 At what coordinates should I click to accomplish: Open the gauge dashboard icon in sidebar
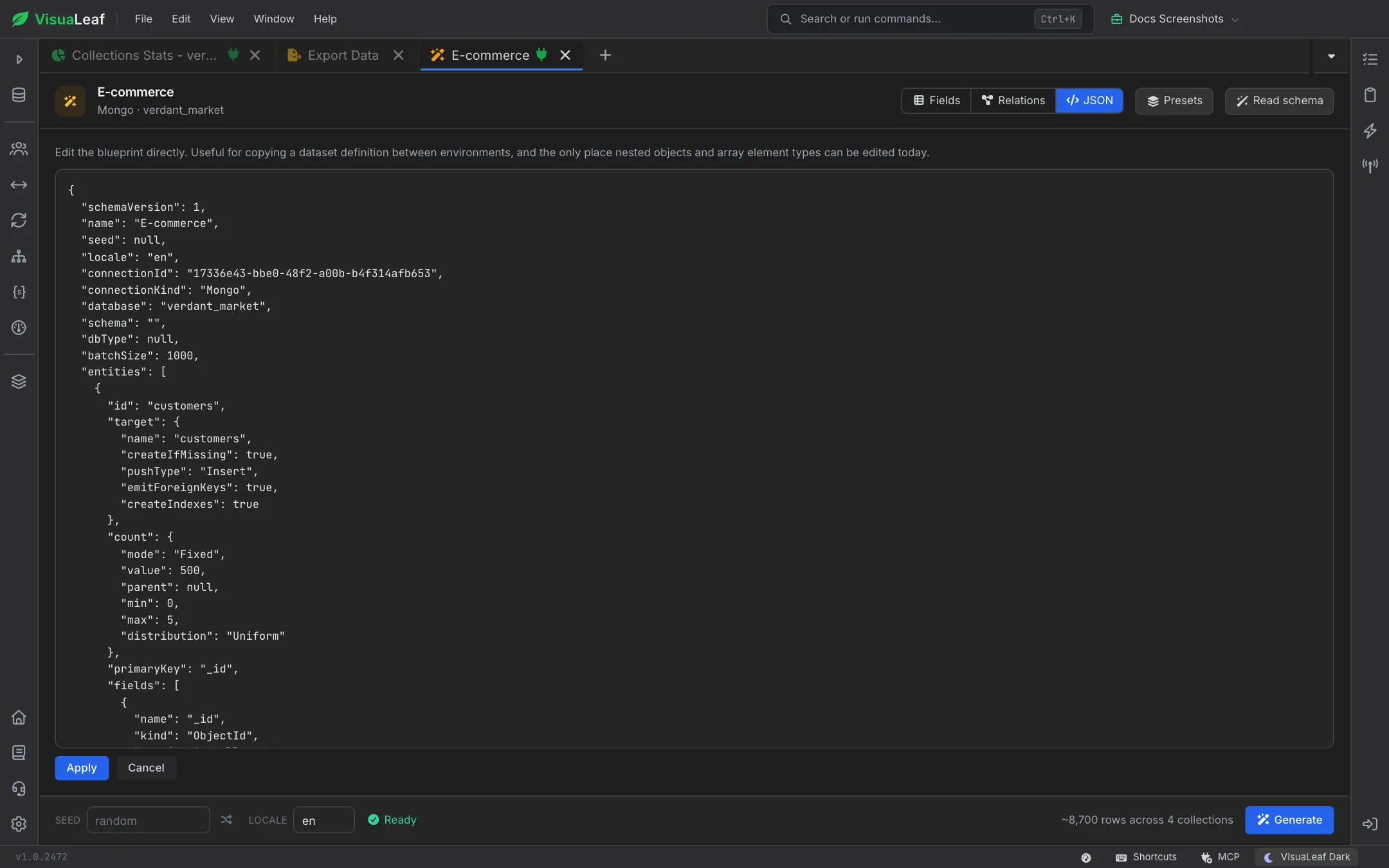(19, 328)
